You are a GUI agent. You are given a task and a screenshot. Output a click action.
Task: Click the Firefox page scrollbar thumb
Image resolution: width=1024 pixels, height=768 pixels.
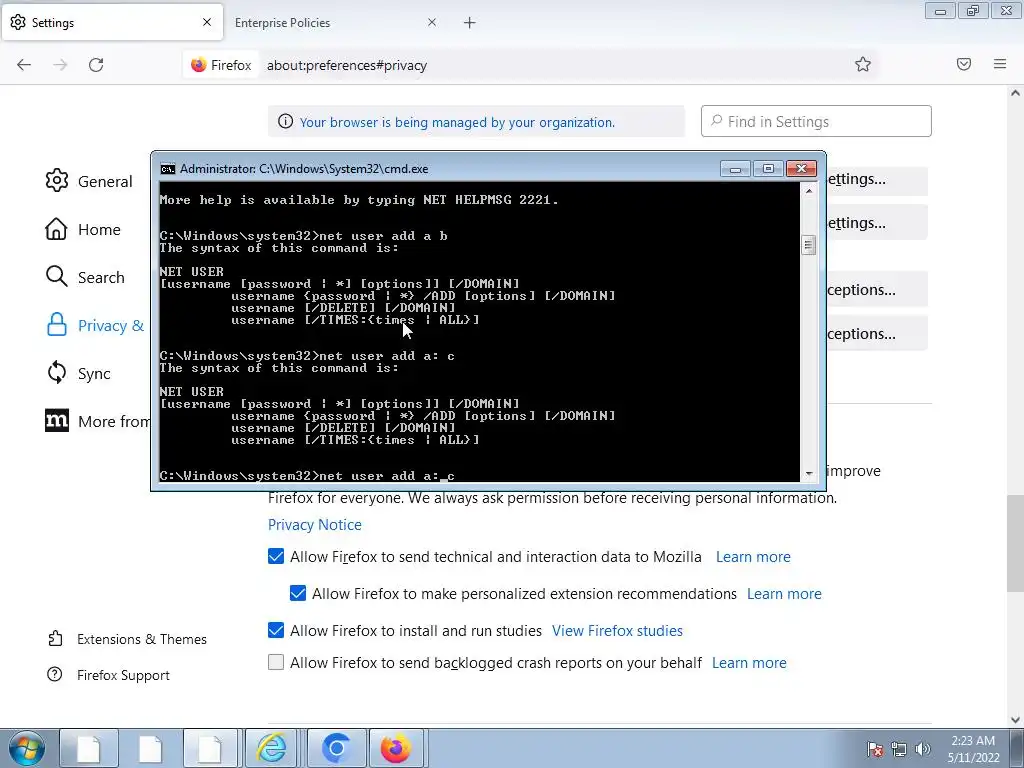(x=1015, y=543)
